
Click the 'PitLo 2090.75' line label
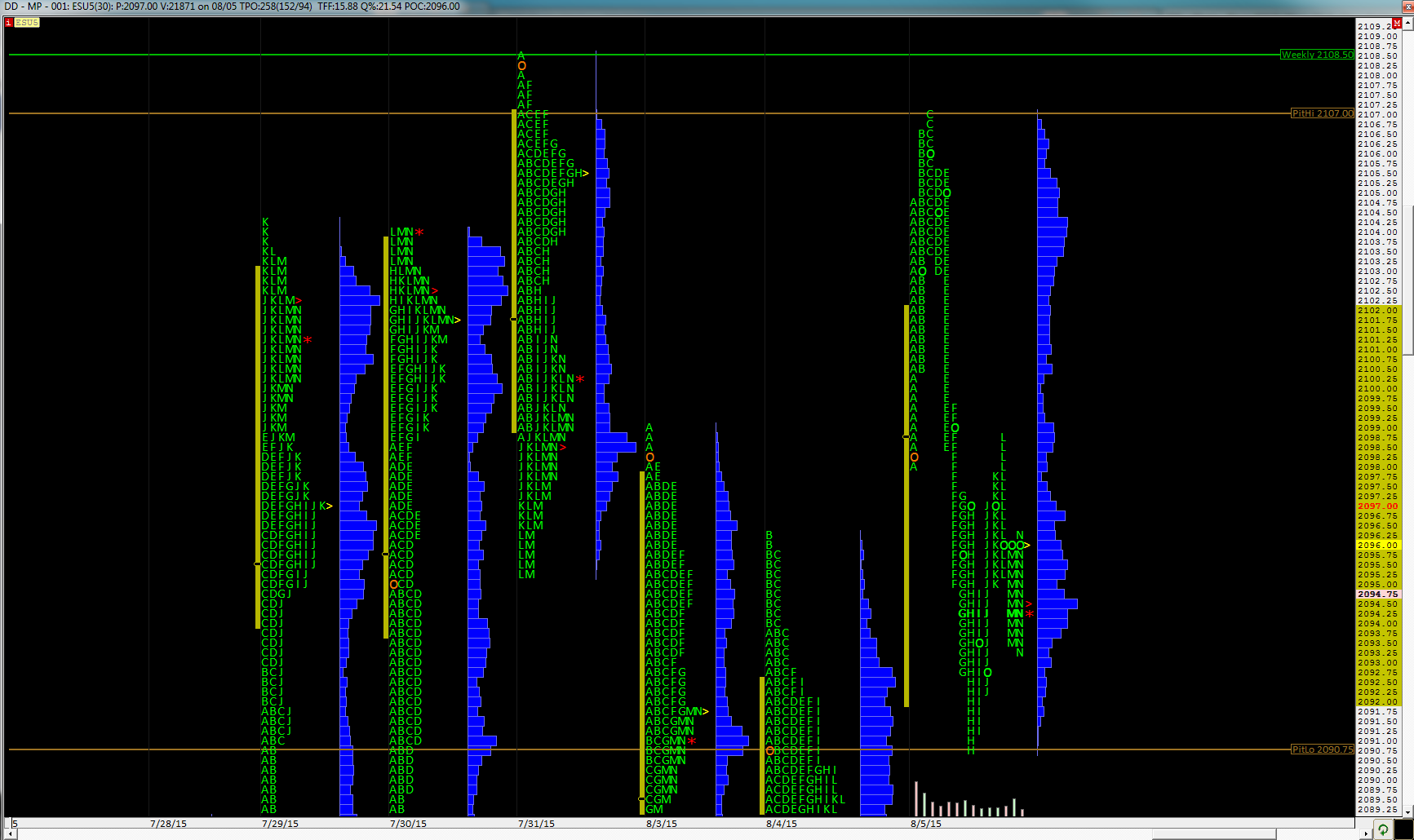[x=1323, y=749]
